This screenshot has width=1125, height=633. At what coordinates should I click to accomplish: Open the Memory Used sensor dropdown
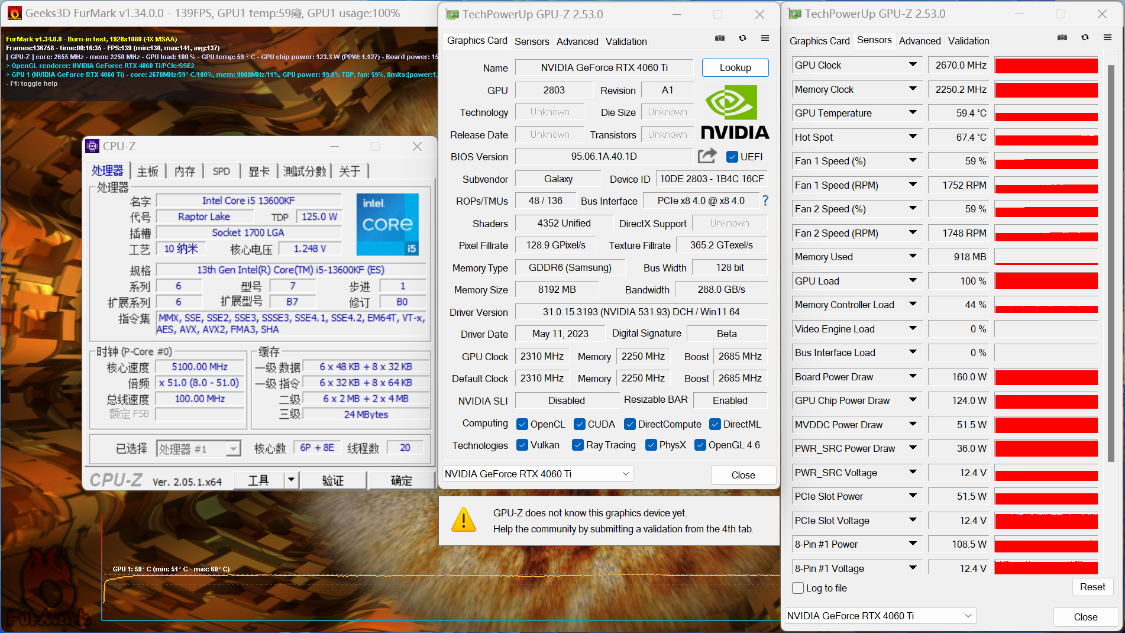(913, 256)
